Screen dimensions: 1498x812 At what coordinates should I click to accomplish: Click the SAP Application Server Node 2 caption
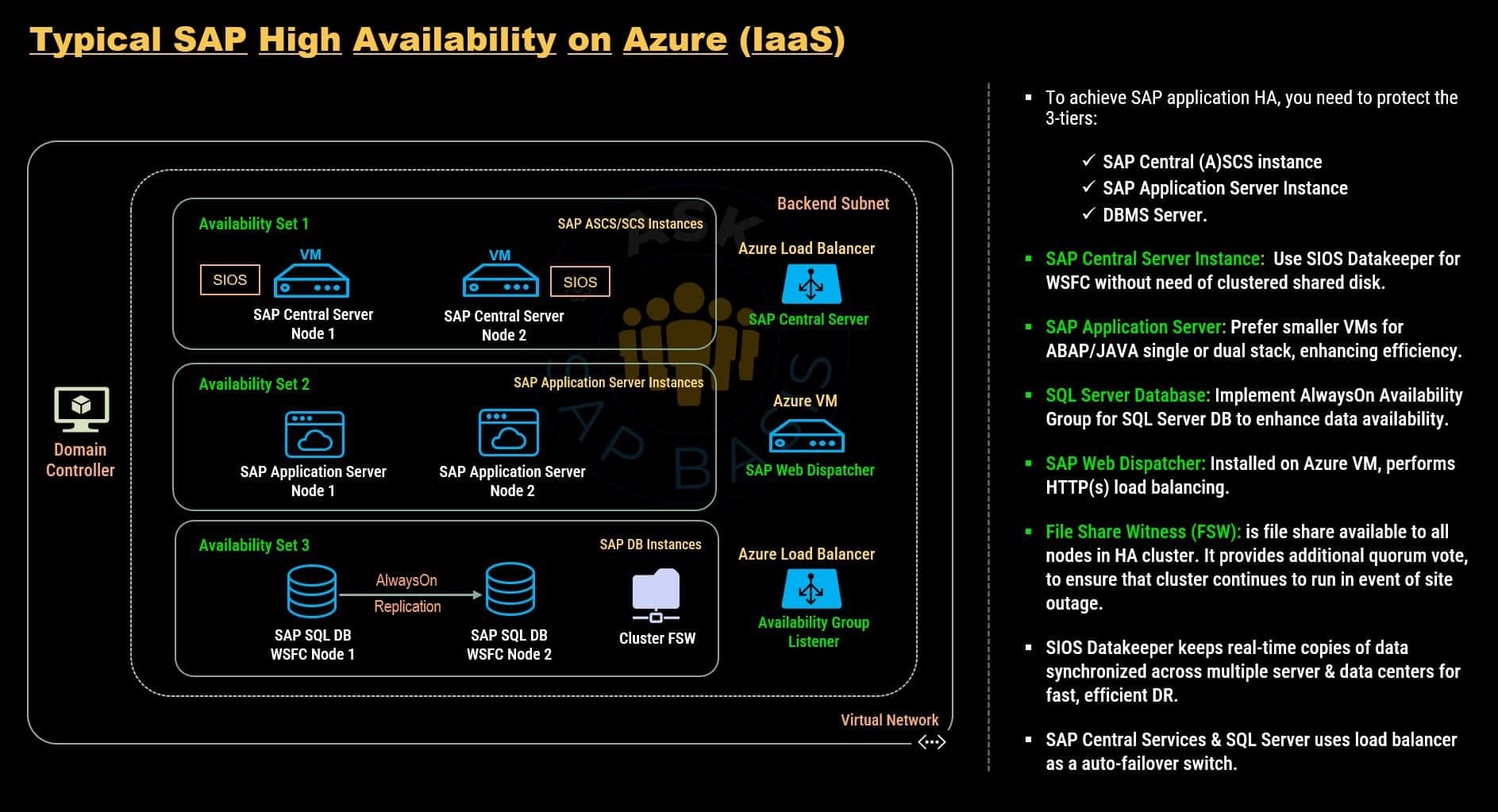click(x=512, y=481)
